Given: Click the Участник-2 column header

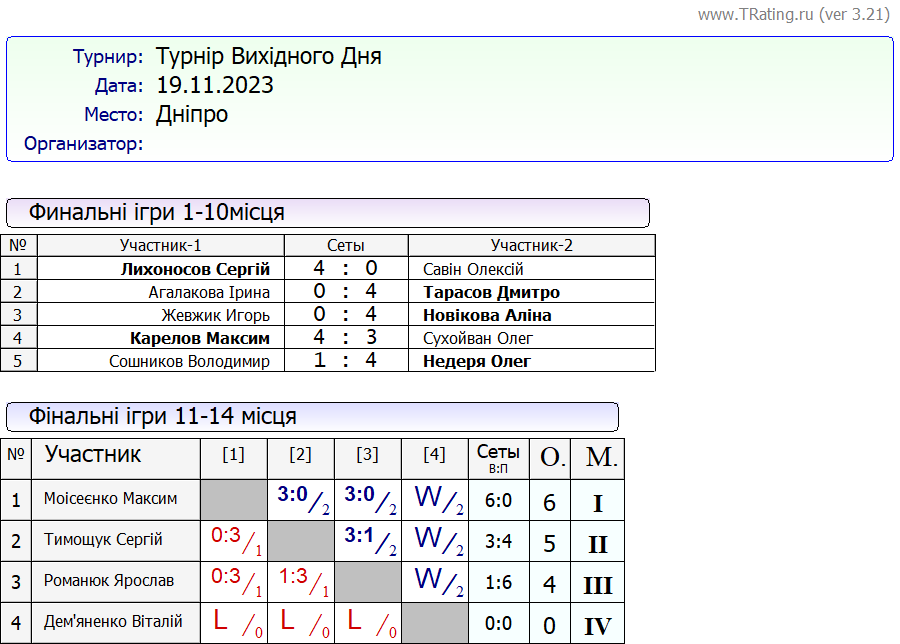Looking at the screenshot, I should [531, 246].
